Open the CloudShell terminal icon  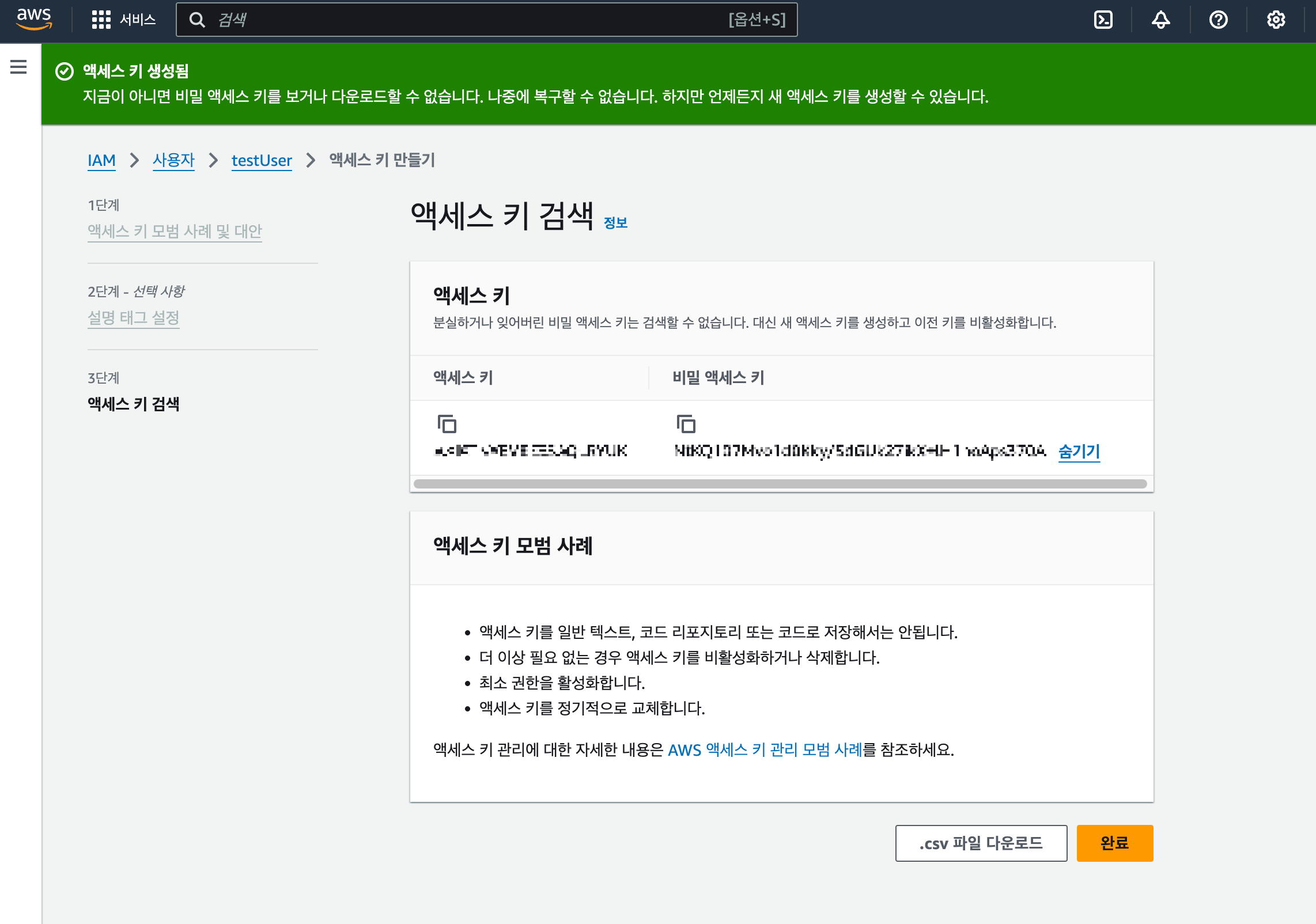[x=1103, y=20]
